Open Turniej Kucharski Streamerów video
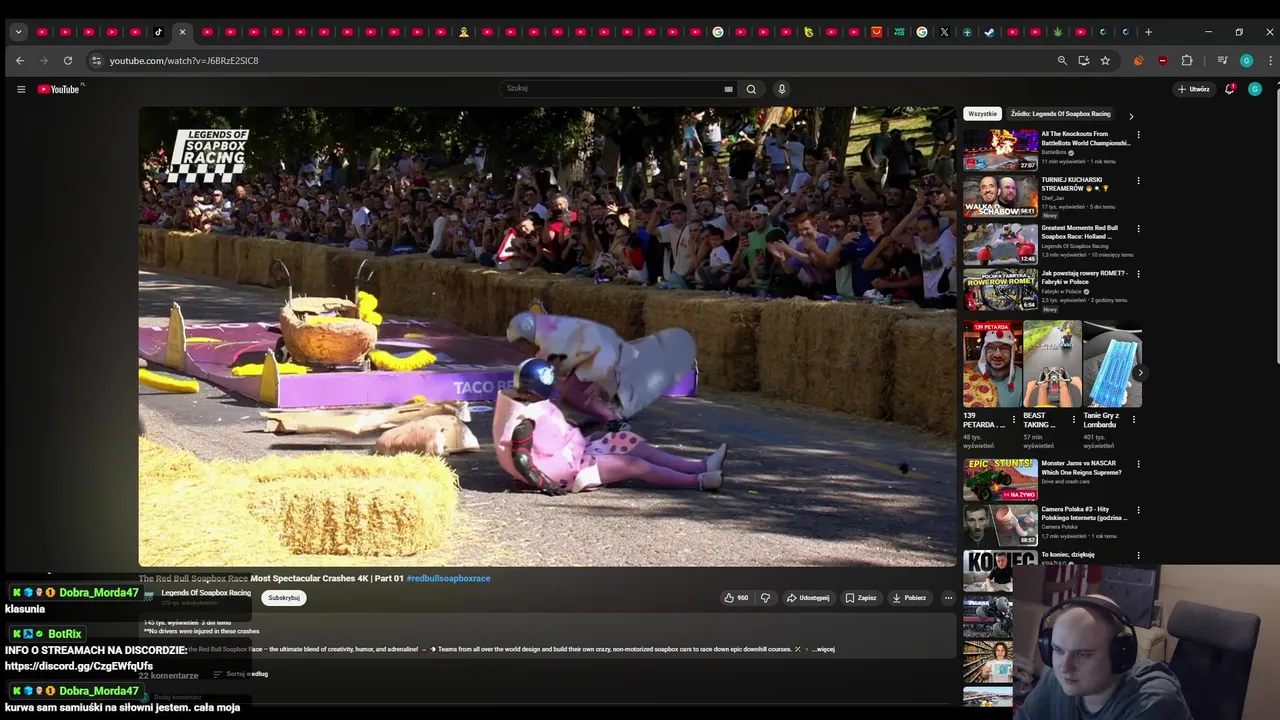The height and width of the screenshot is (720, 1280). point(1000,196)
